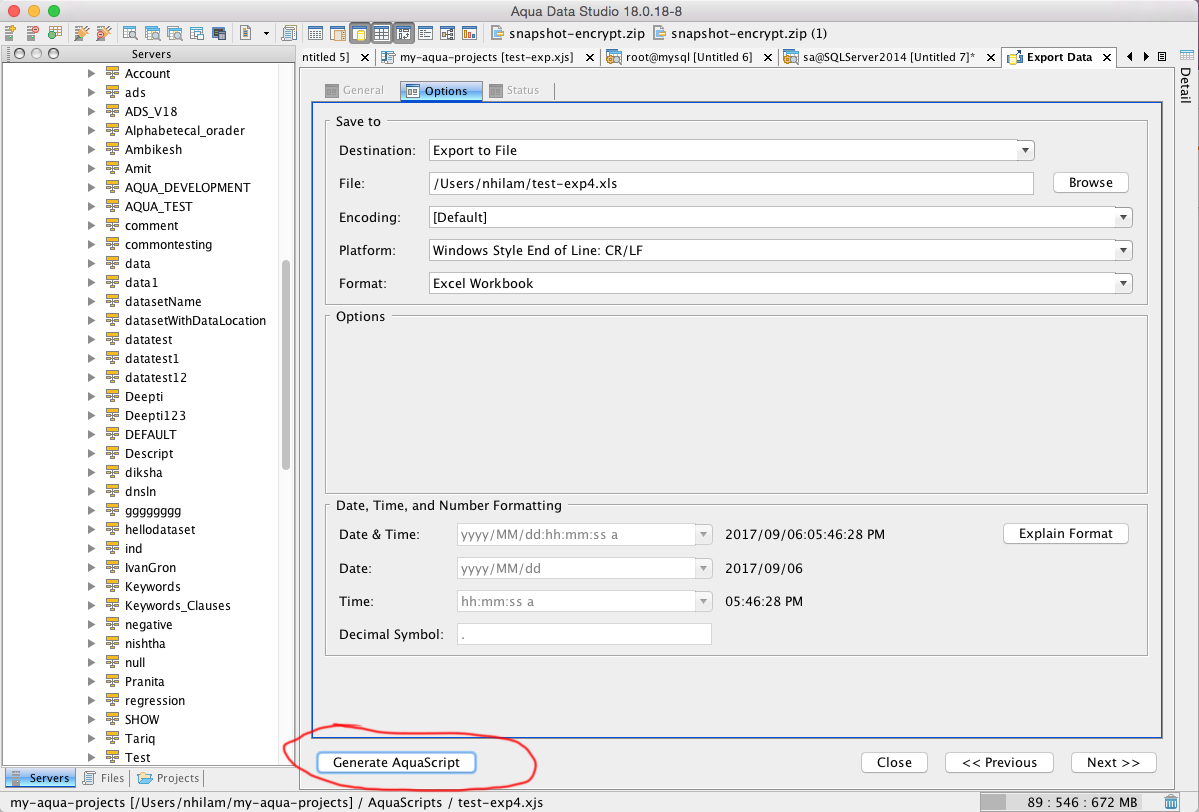Image resolution: width=1199 pixels, height=812 pixels.
Task: Click the Browse button
Action: (1090, 183)
